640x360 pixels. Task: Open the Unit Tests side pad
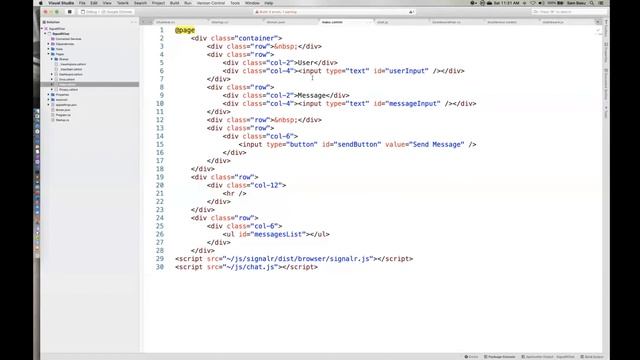(606, 112)
